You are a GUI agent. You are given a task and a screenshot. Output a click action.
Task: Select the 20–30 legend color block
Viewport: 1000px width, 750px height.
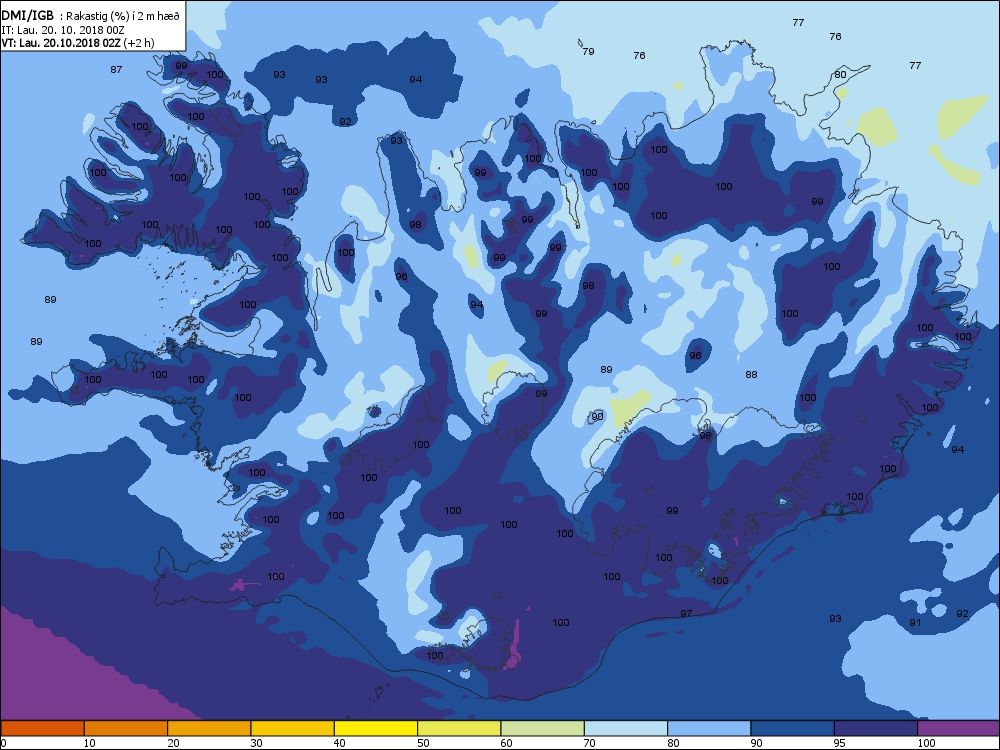coord(209,728)
